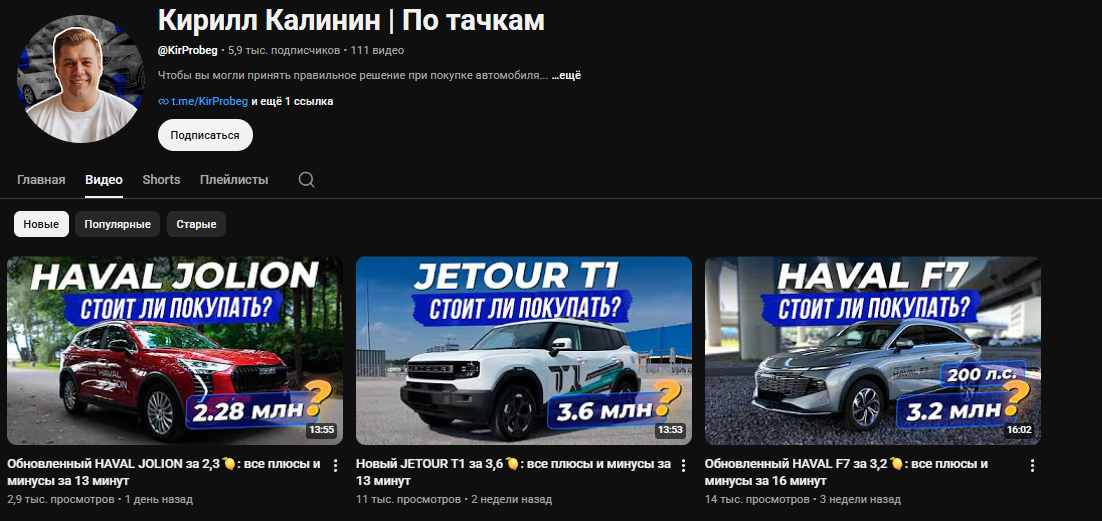The height and width of the screenshot is (521, 1102).
Task: Select the Новые sort chip
Action: [41, 224]
